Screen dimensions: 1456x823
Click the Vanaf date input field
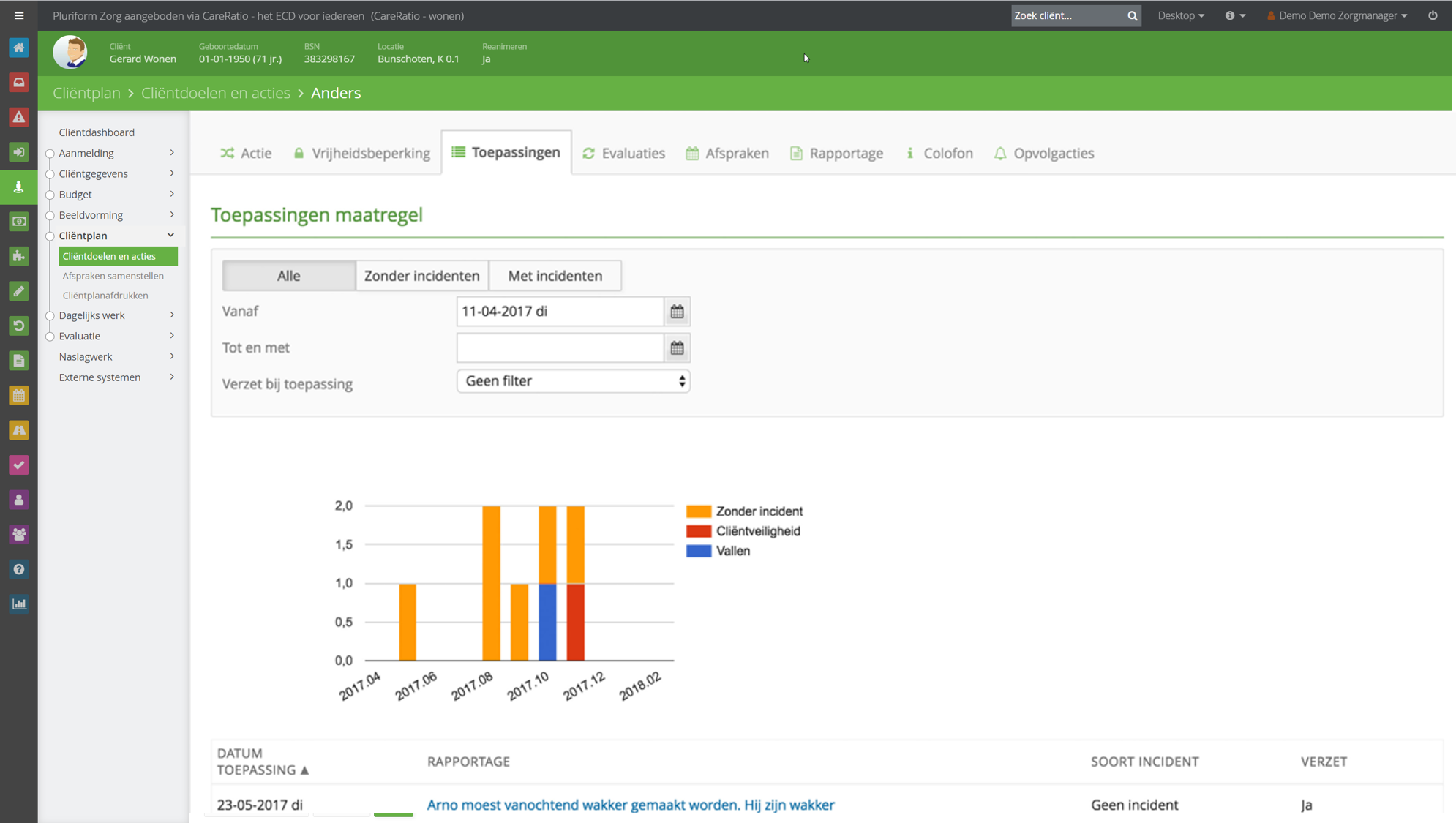point(560,312)
